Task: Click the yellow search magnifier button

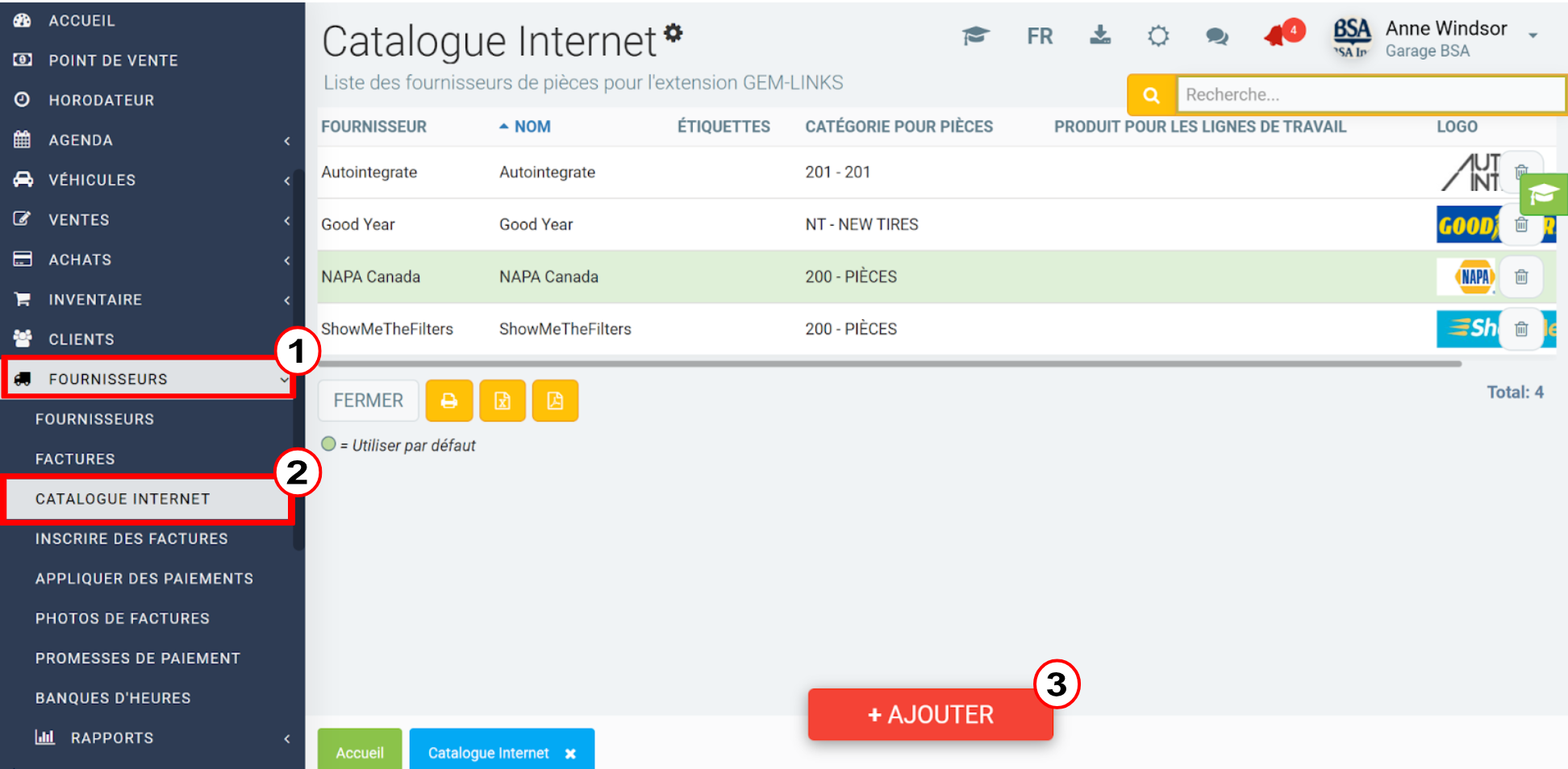Action: [x=1152, y=95]
